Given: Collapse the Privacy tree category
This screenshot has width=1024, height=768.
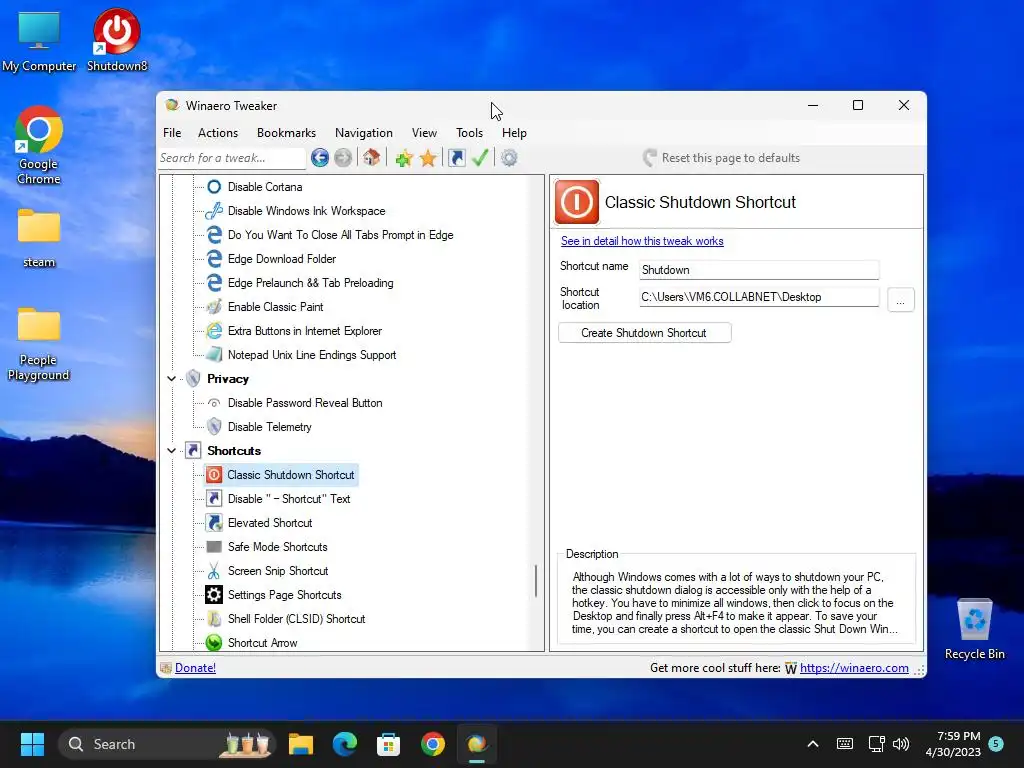Looking at the screenshot, I should [x=172, y=379].
